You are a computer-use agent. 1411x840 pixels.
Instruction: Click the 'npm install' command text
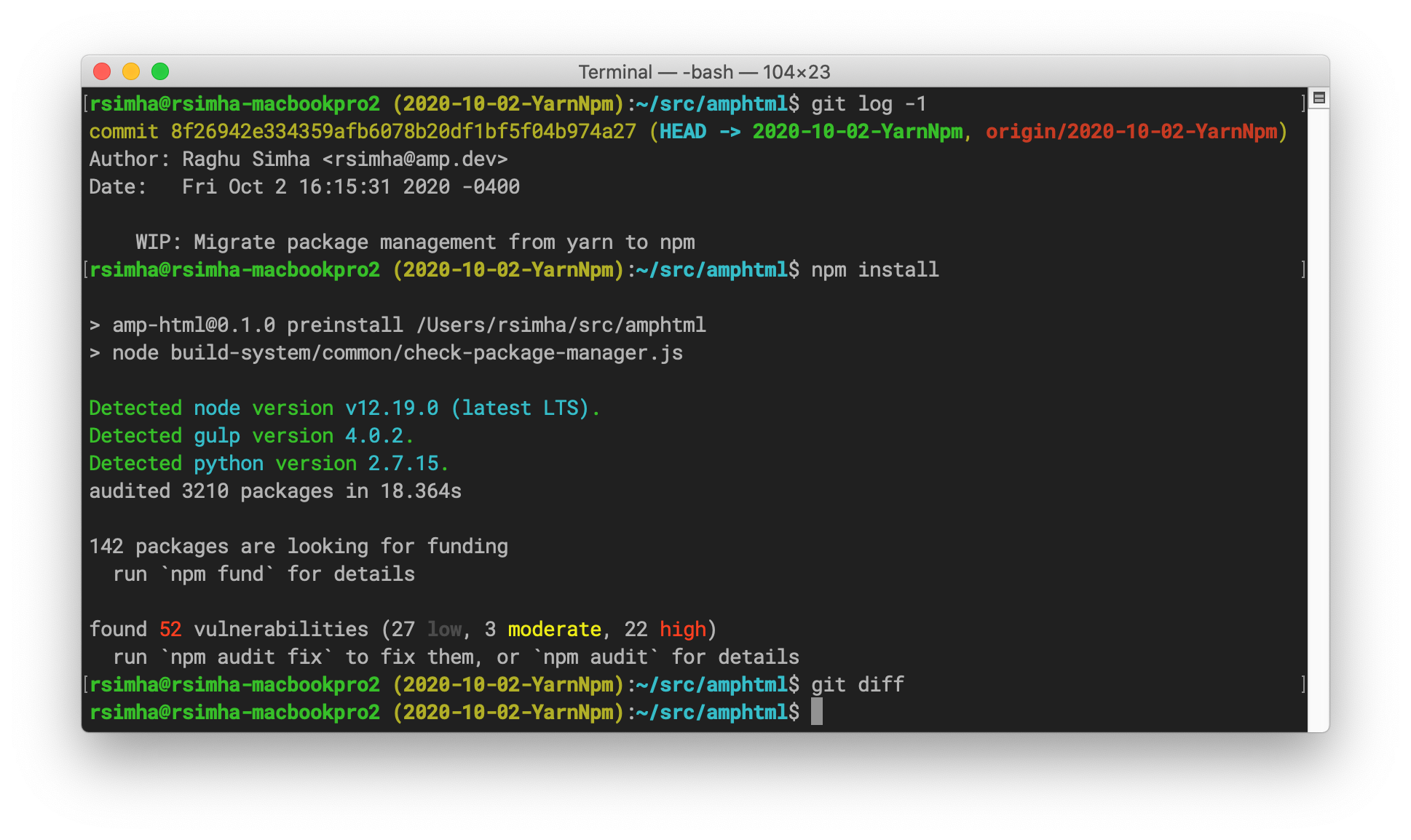coord(874,270)
